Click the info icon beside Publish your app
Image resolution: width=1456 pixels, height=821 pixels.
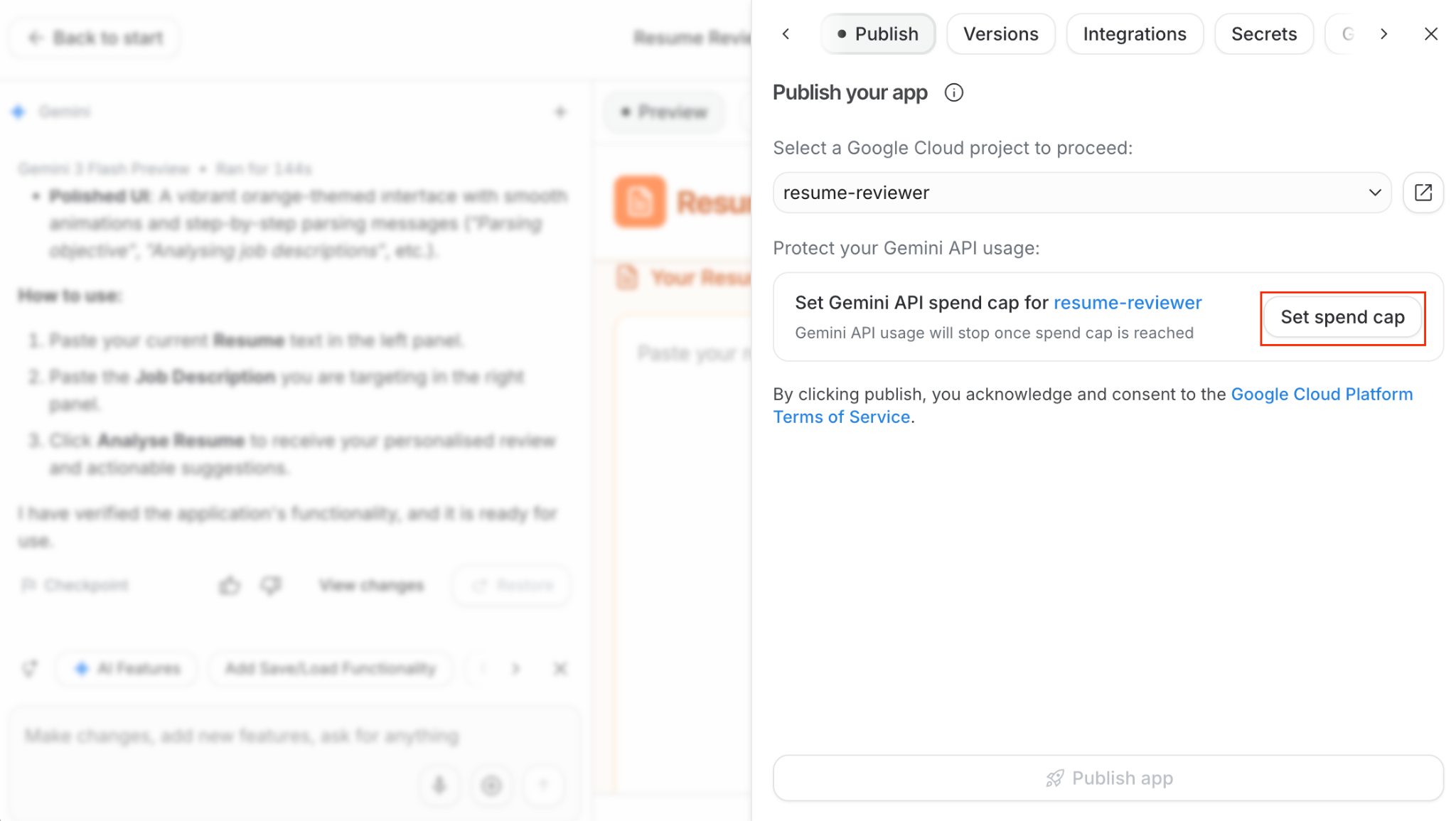pos(953,92)
